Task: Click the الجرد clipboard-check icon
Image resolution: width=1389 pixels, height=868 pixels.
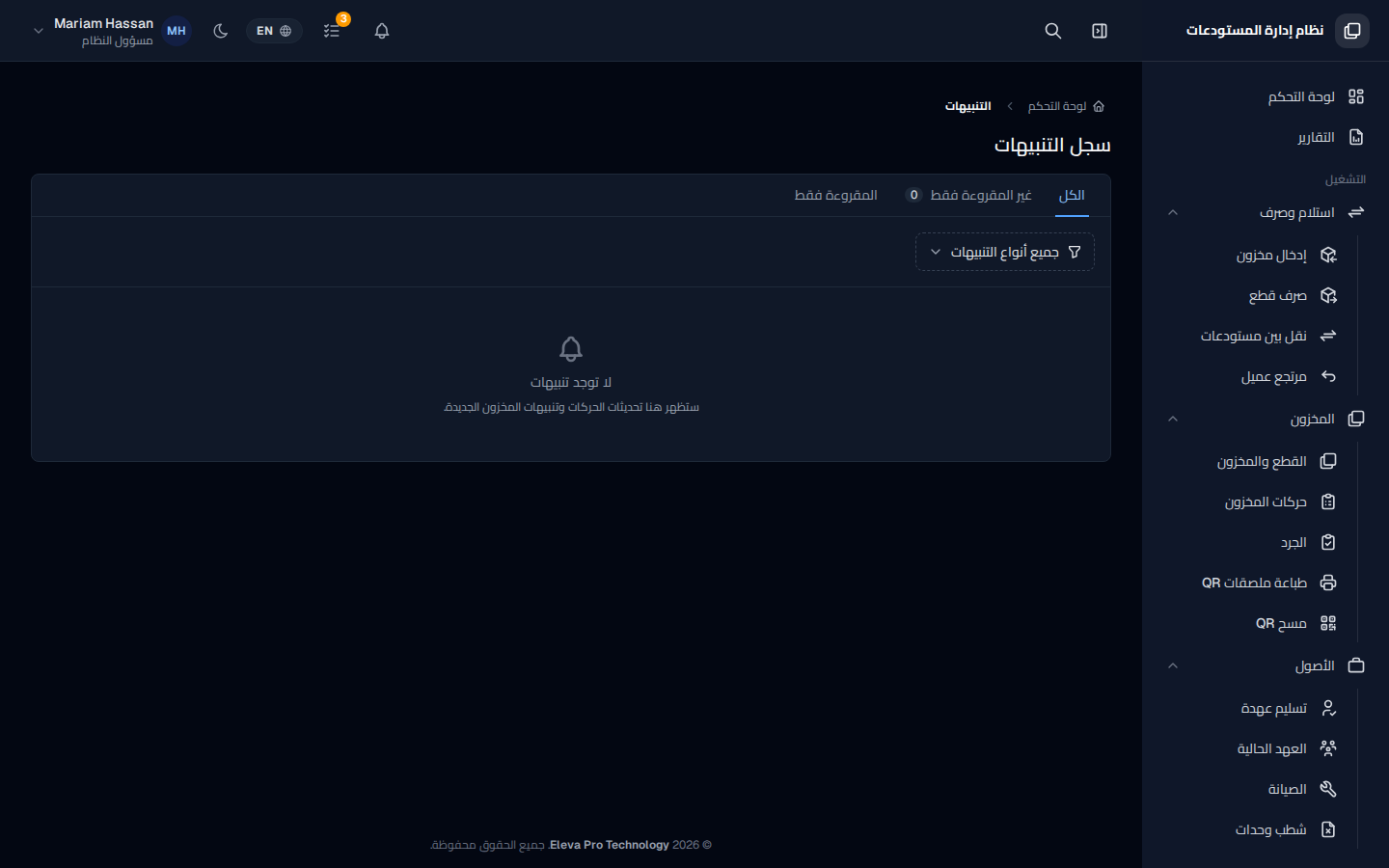Action: [1328, 542]
